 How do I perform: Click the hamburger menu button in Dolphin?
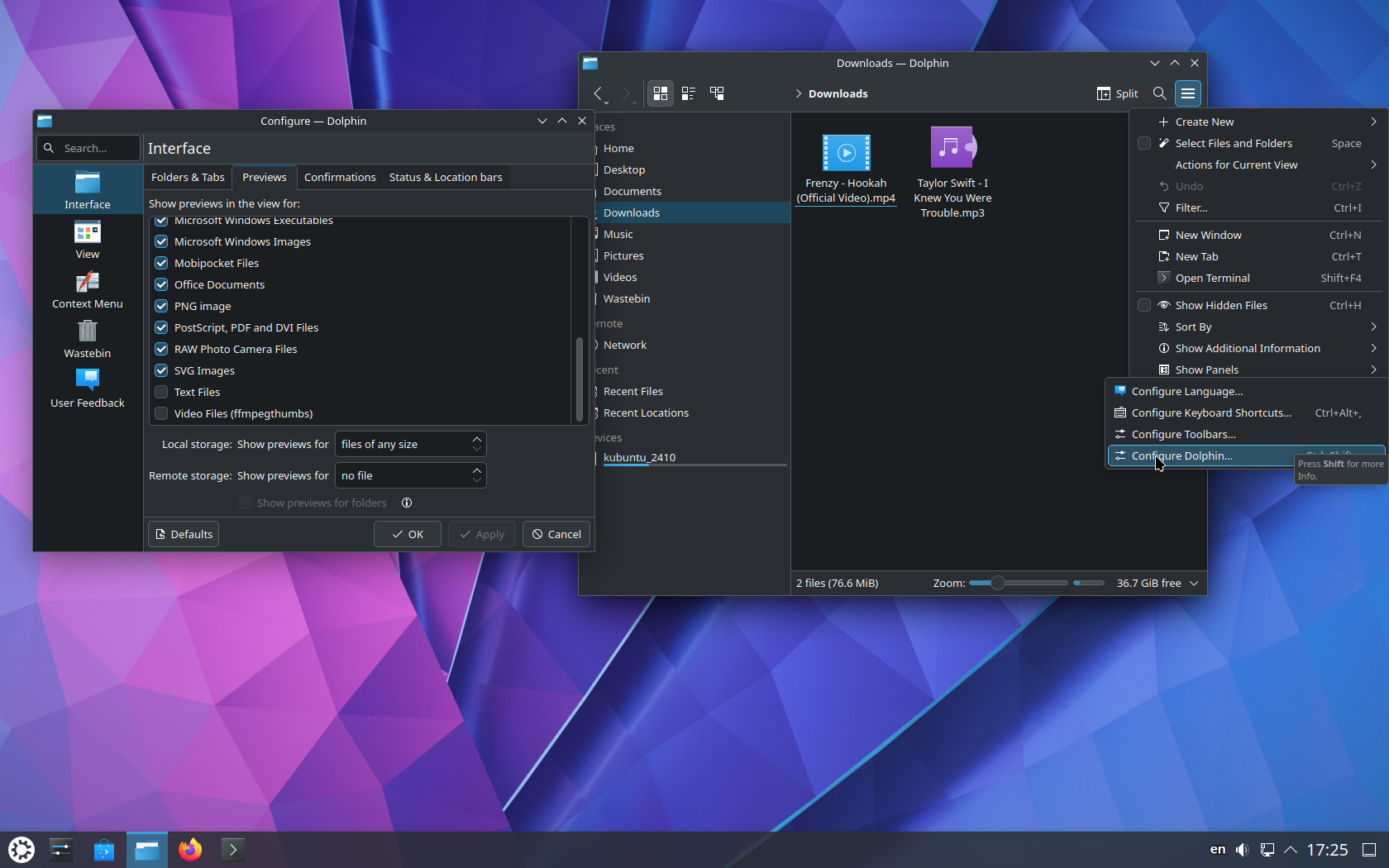coord(1188,93)
